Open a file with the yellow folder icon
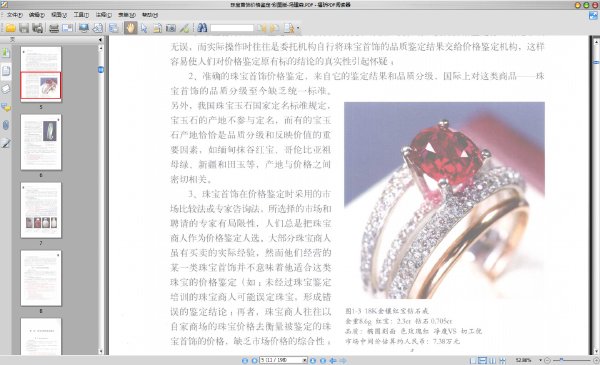The image size is (600, 365). (x=10, y=28)
